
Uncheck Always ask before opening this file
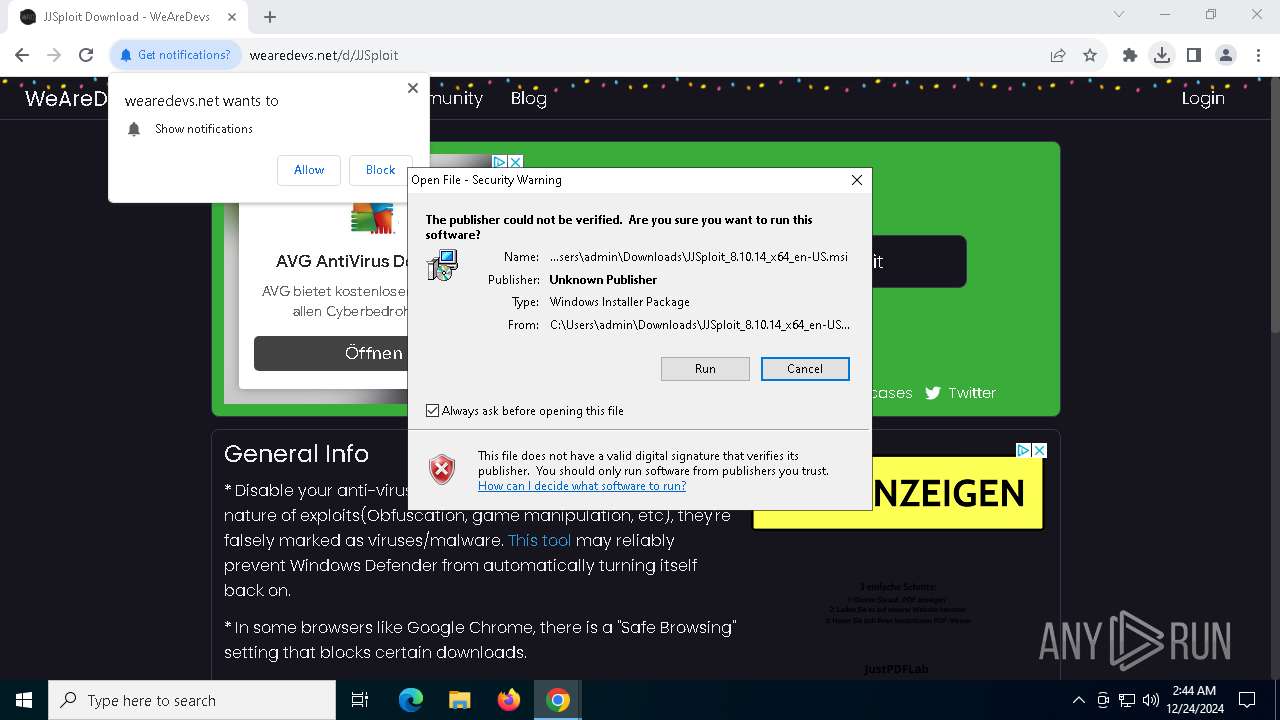coord(432,411)
